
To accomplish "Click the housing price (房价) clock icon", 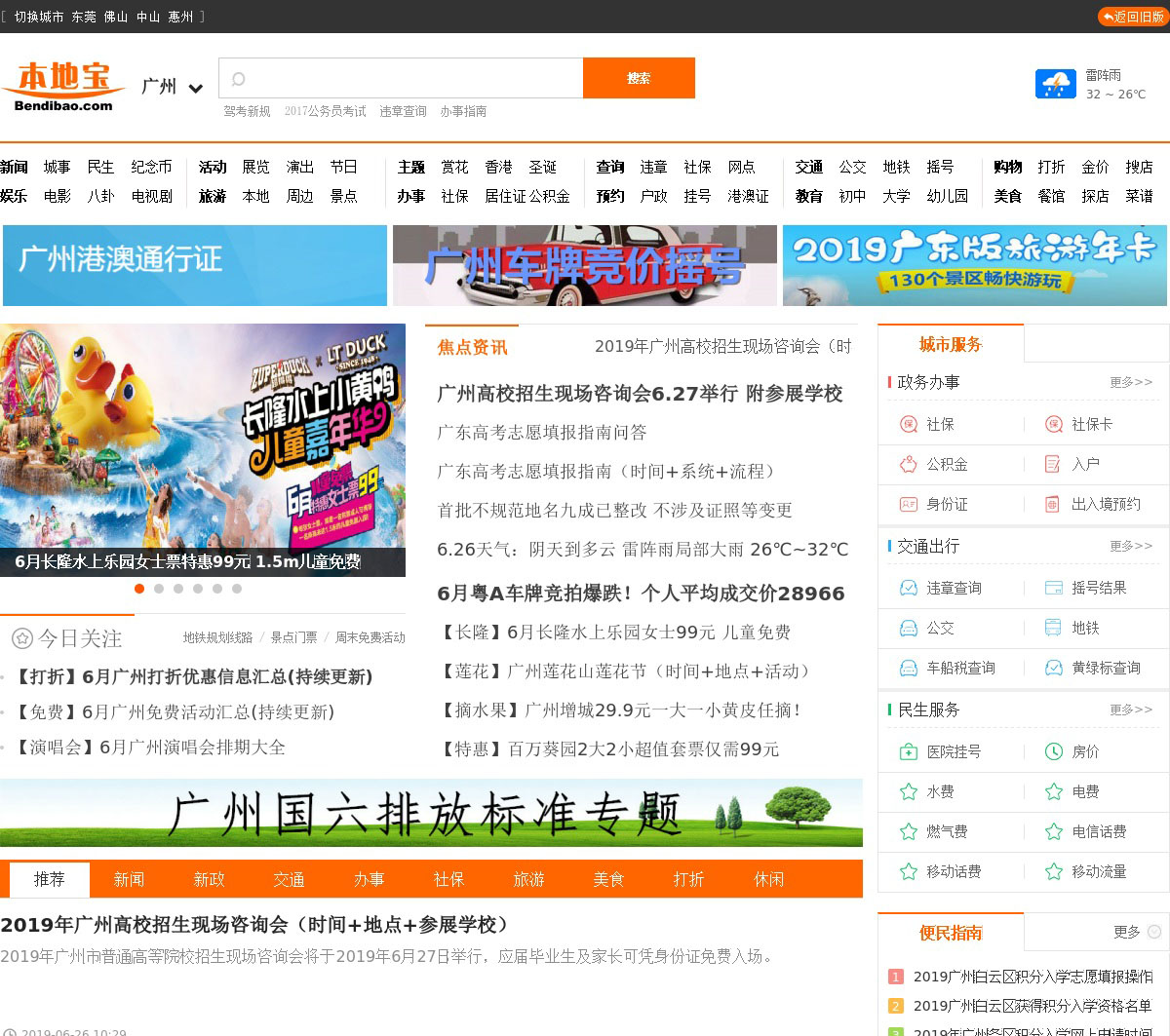I will 1053,751.
